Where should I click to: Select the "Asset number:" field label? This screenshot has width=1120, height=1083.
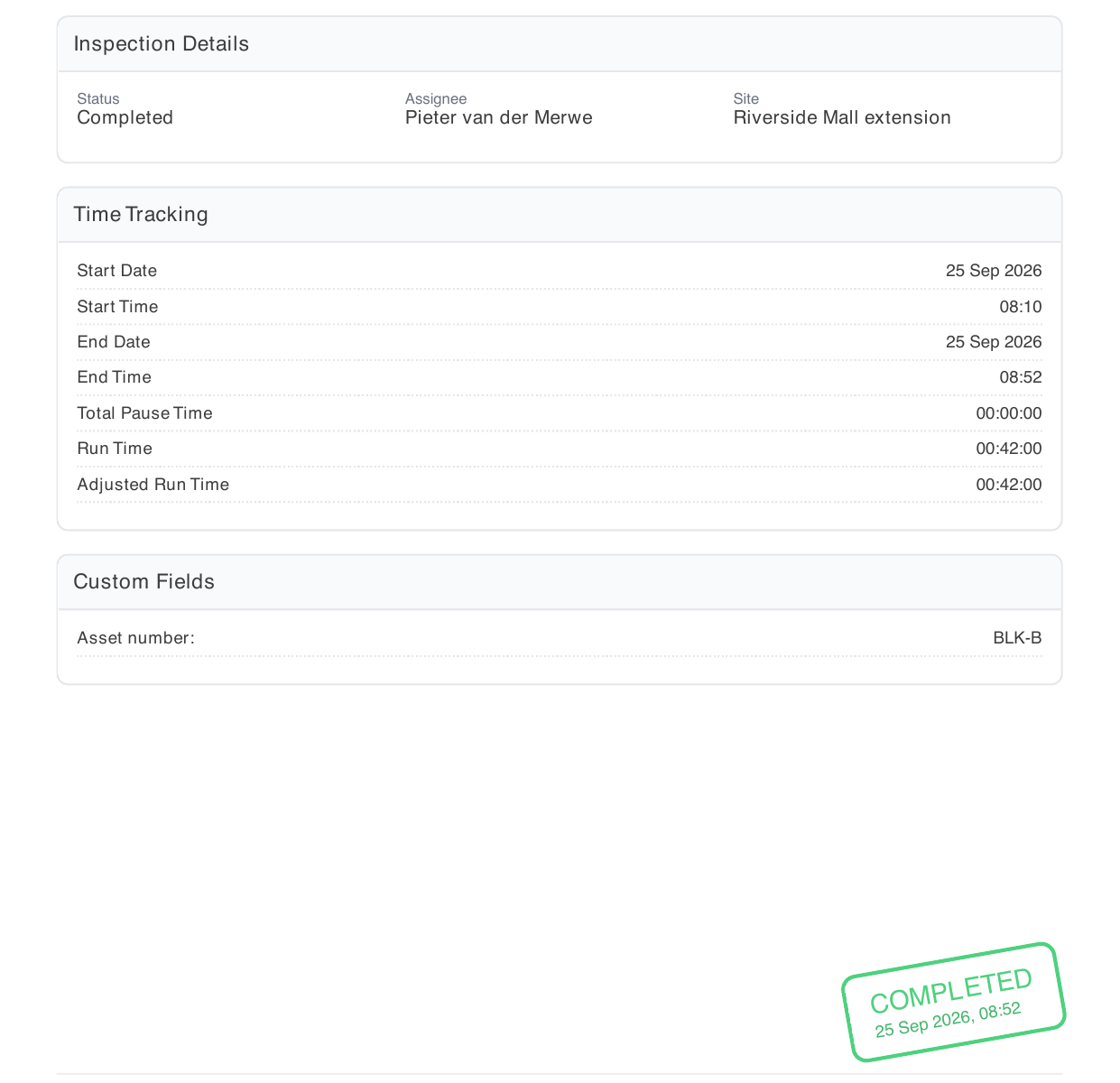click(136, 638)
